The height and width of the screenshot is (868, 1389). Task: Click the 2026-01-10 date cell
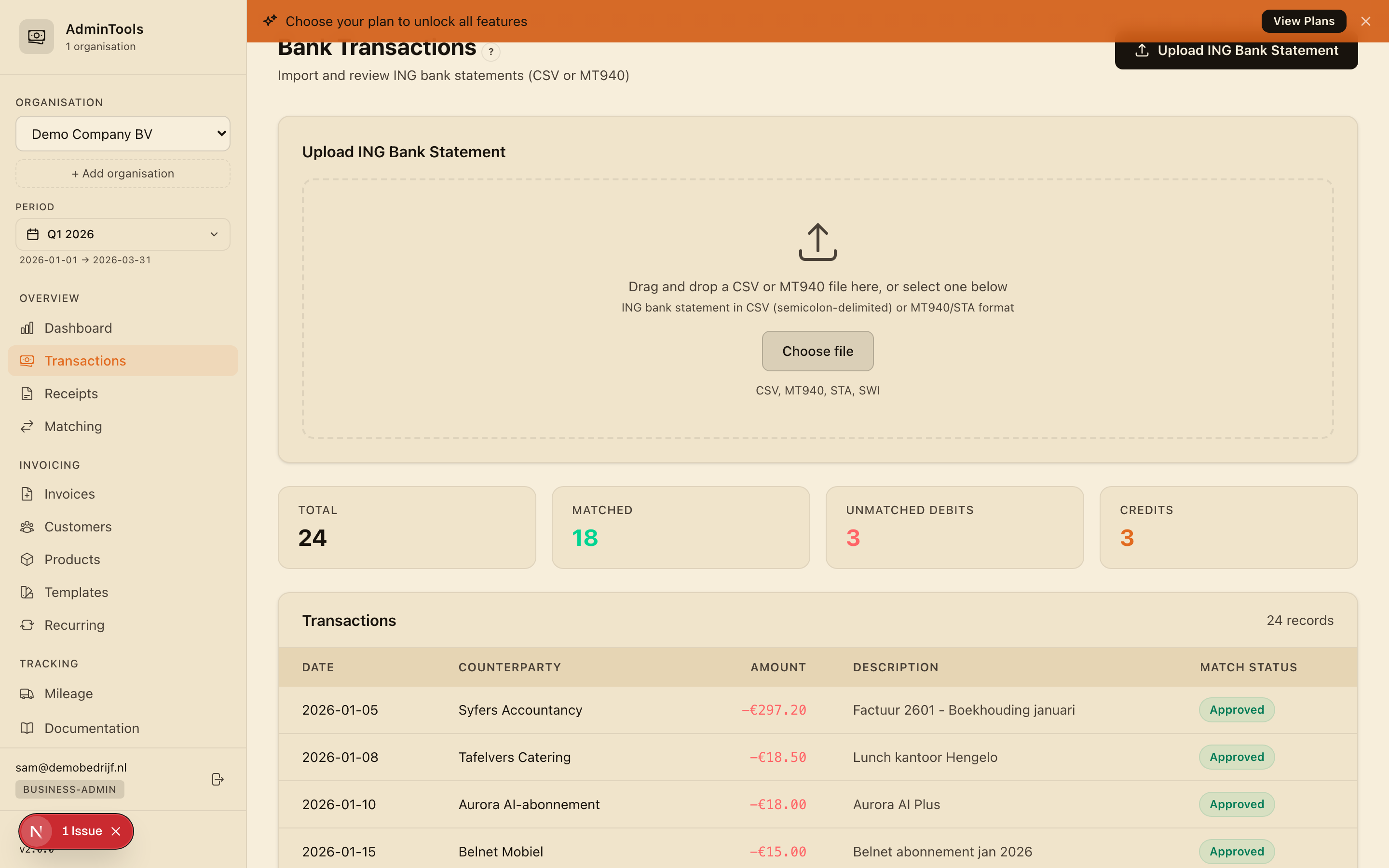point(339,804)
